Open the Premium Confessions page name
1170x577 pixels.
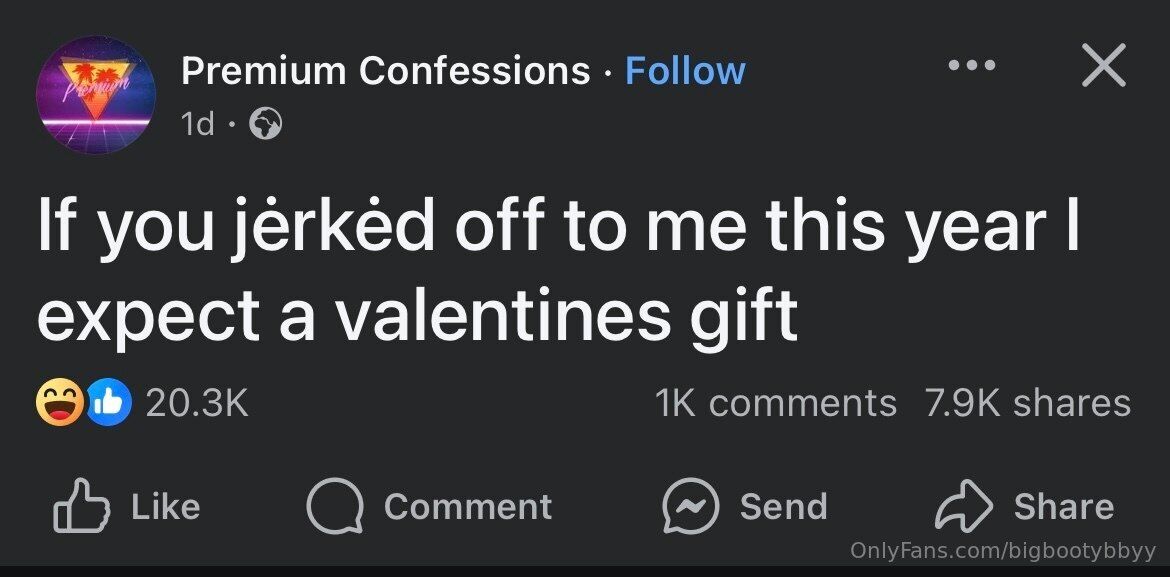[x=385, y=71]
